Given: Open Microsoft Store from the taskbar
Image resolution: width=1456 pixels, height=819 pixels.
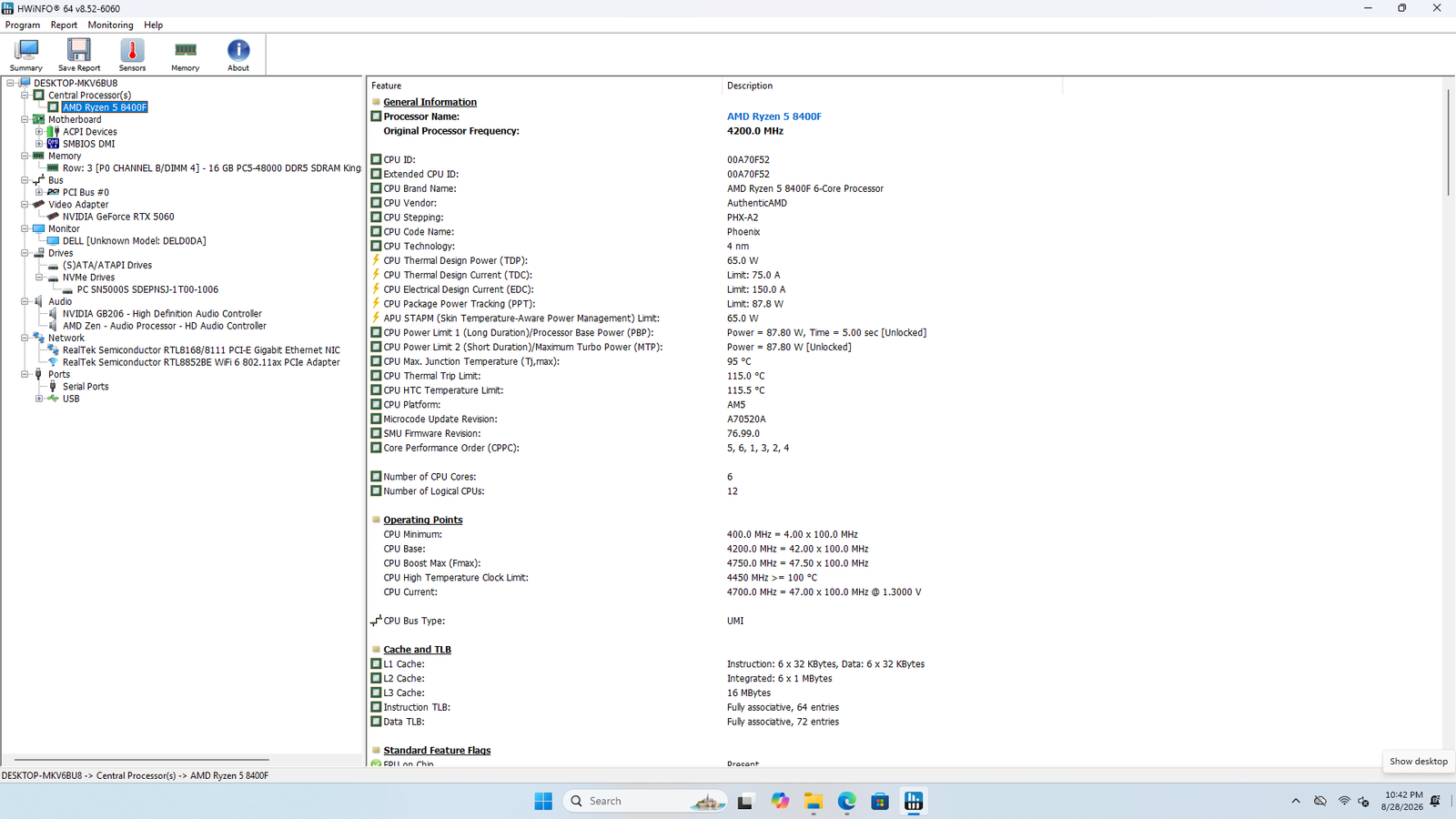Looking at the screenshot, I should click(x=880, y=801).
